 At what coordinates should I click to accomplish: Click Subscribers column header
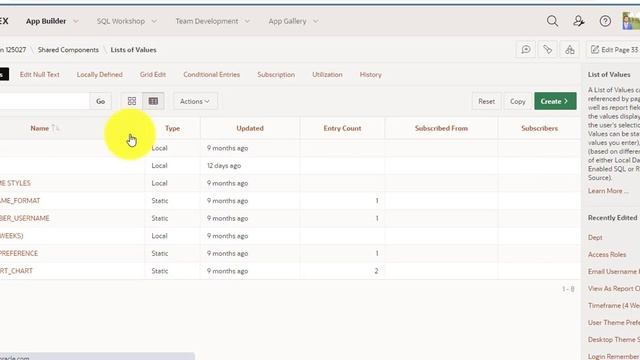tap(539, 128)
